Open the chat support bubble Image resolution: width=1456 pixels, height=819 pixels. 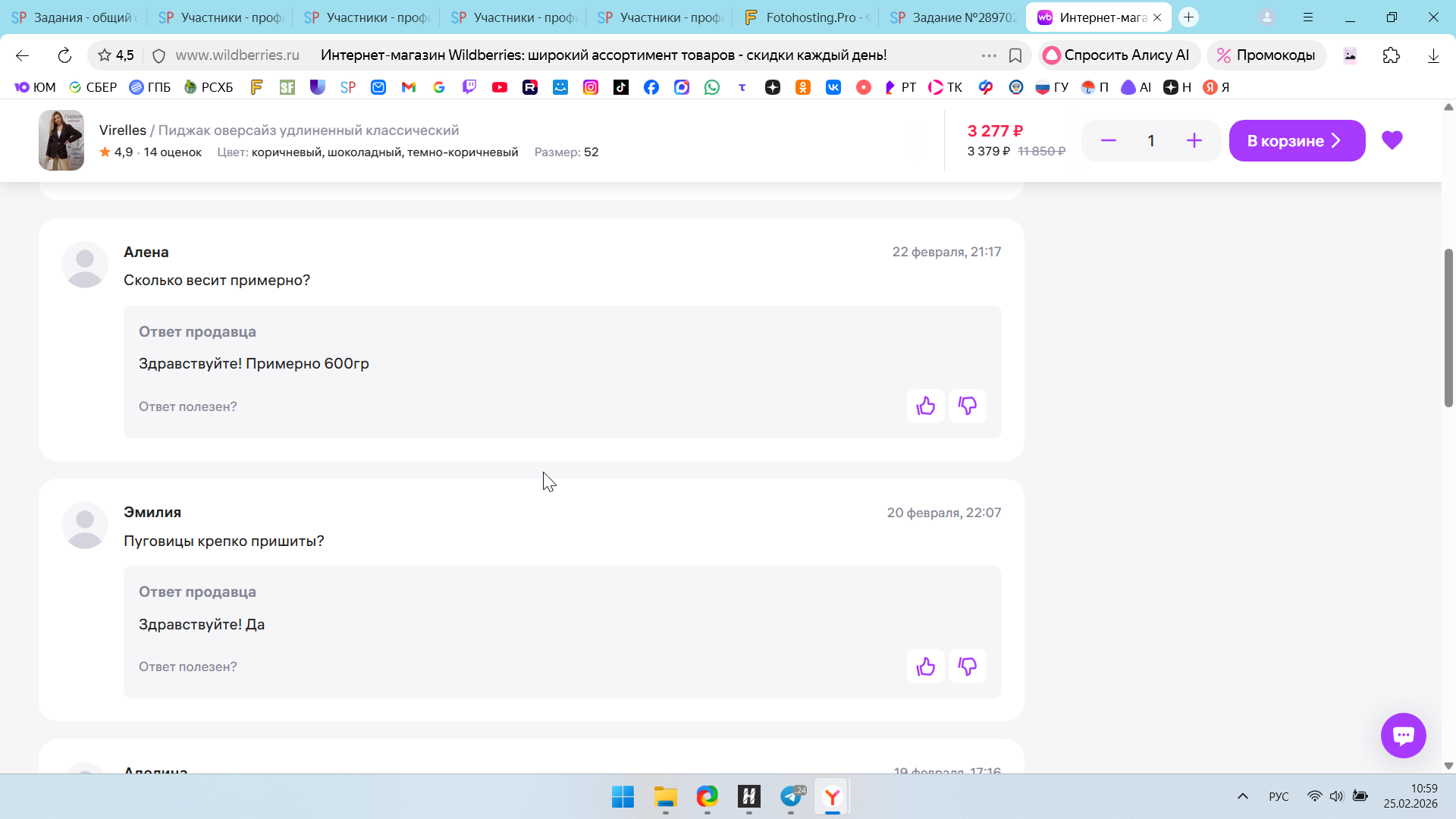point(1403,735)
